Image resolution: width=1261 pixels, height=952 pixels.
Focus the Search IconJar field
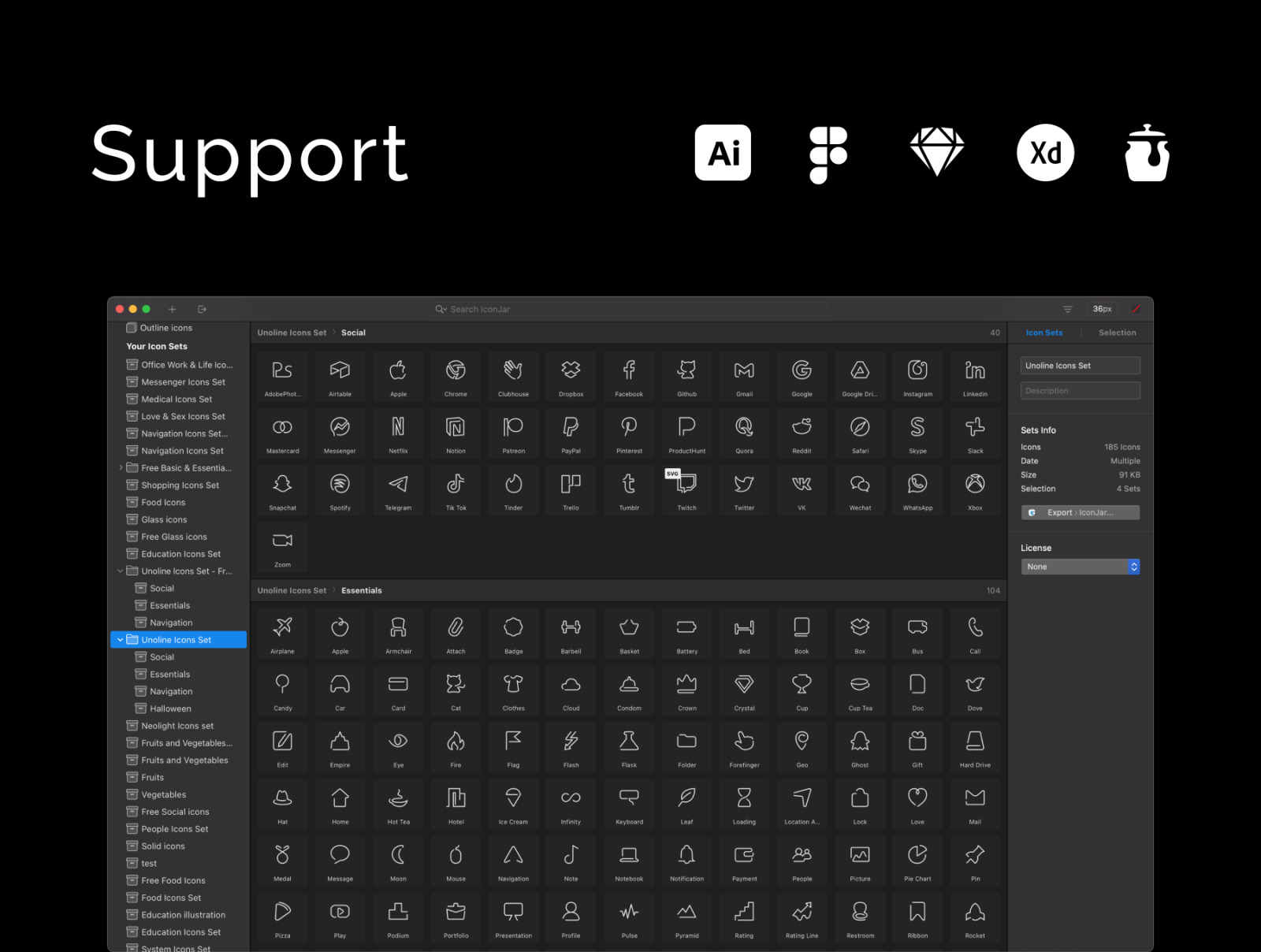[x=630, y=309]
